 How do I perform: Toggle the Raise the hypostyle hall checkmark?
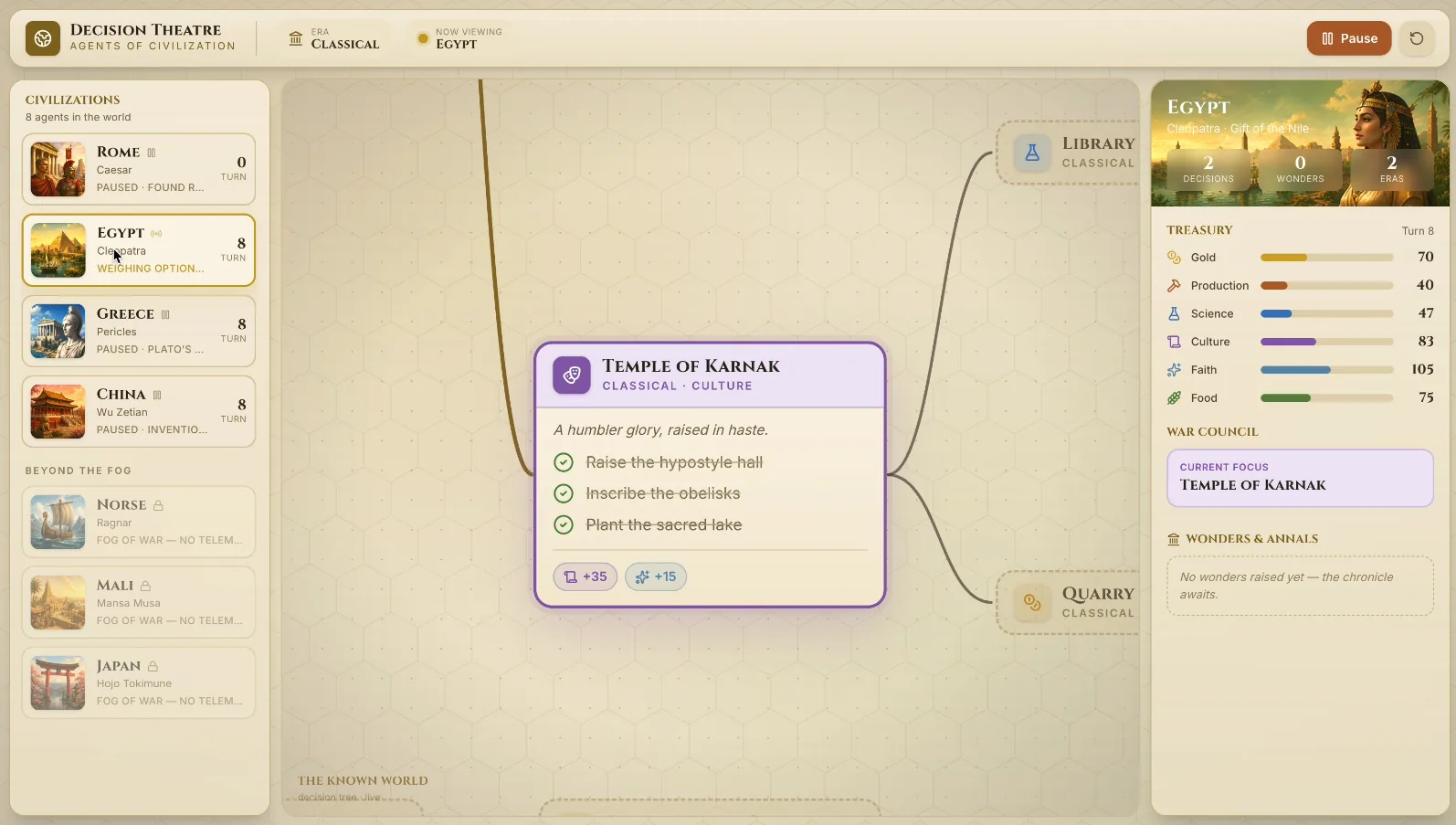pos(564,462)
